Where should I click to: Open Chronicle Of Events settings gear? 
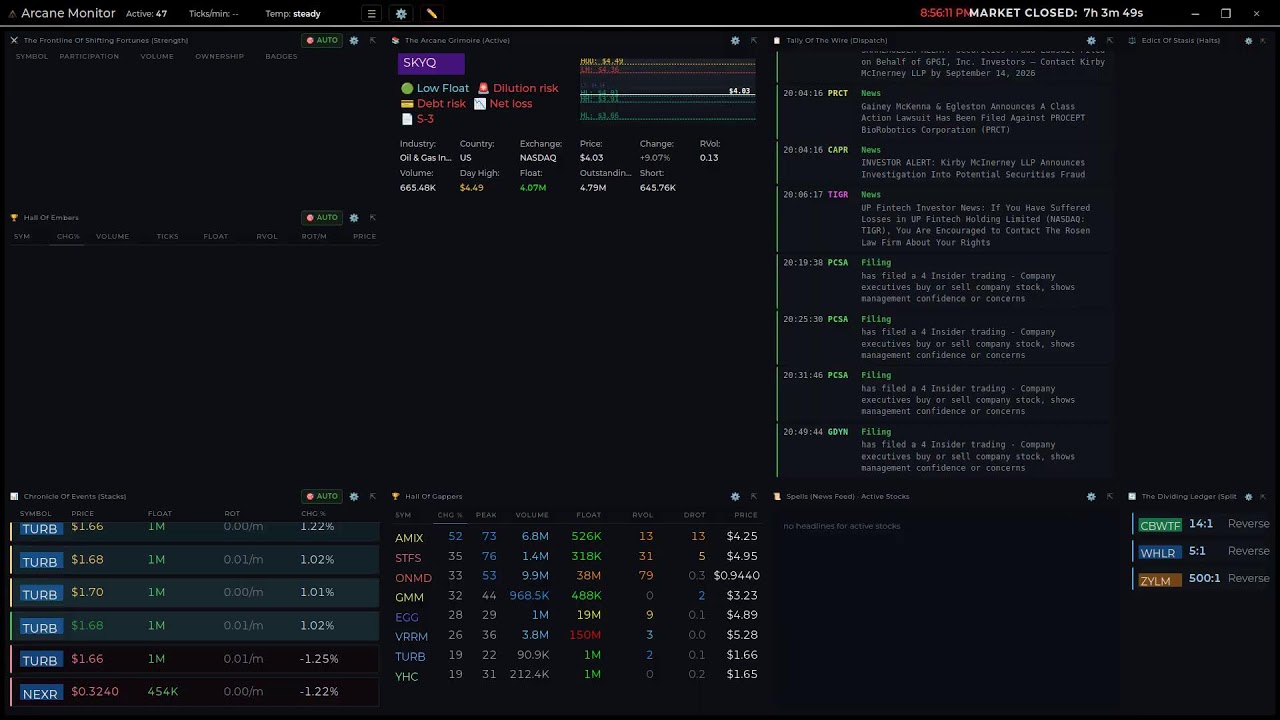[354, 496]
